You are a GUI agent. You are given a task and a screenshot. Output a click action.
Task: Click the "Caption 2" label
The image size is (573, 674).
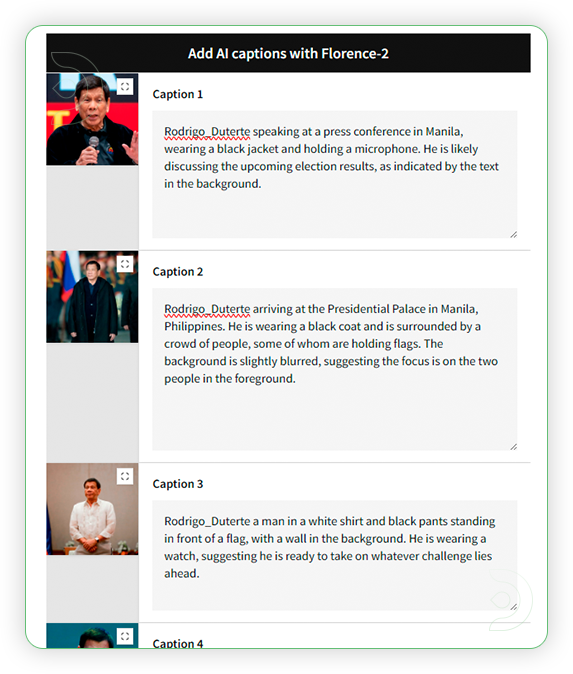[x=178, y=272]
